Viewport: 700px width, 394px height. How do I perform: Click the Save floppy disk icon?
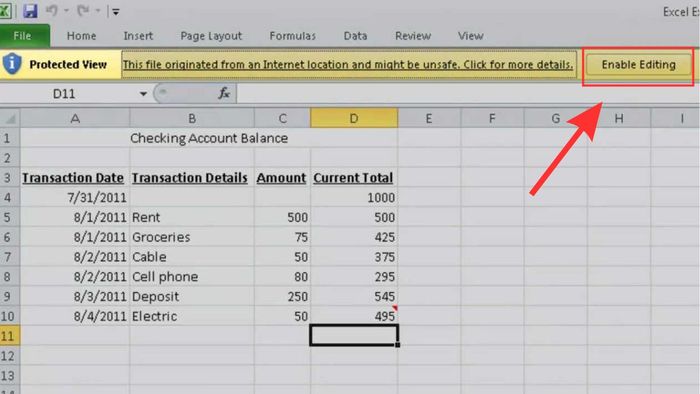click(30, 11)
